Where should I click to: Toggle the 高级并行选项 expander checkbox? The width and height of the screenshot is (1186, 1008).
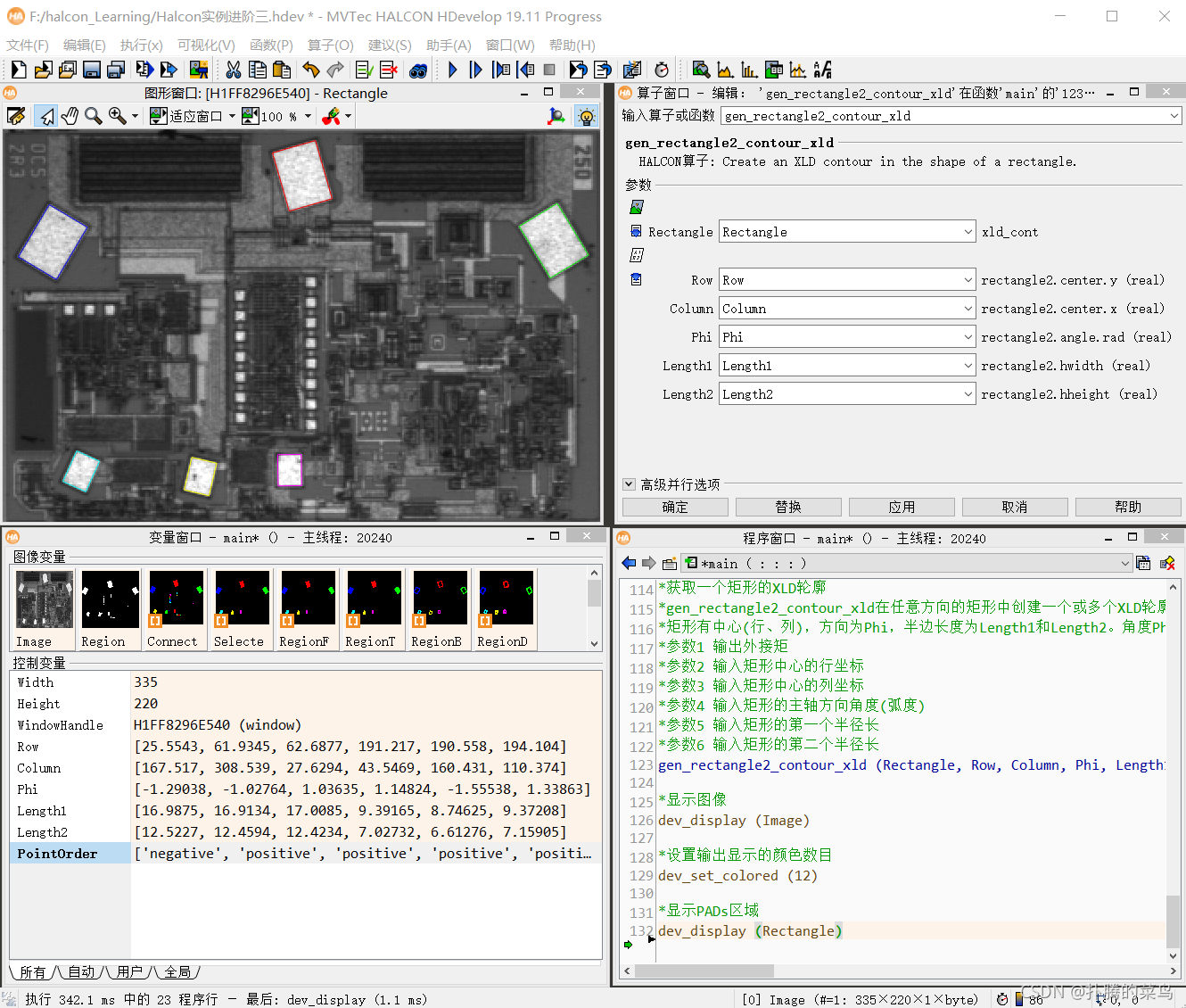point(629,484)
